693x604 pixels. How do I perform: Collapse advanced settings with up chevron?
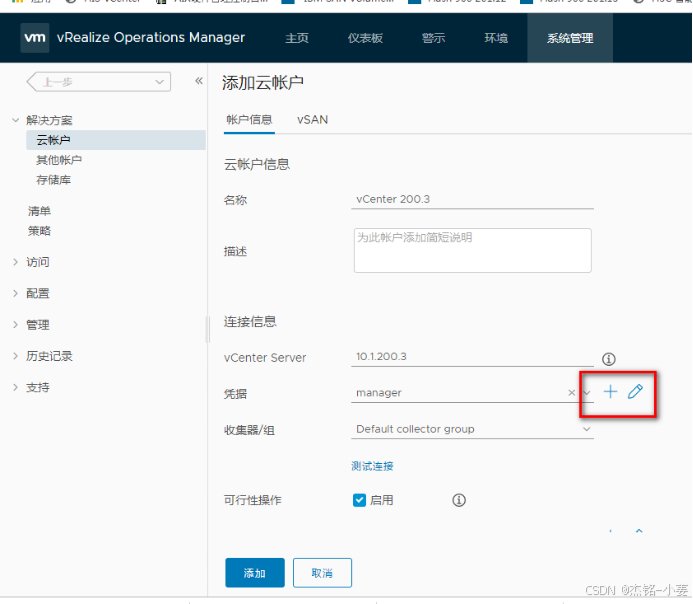pyautogui.click(x=639, y=531)
